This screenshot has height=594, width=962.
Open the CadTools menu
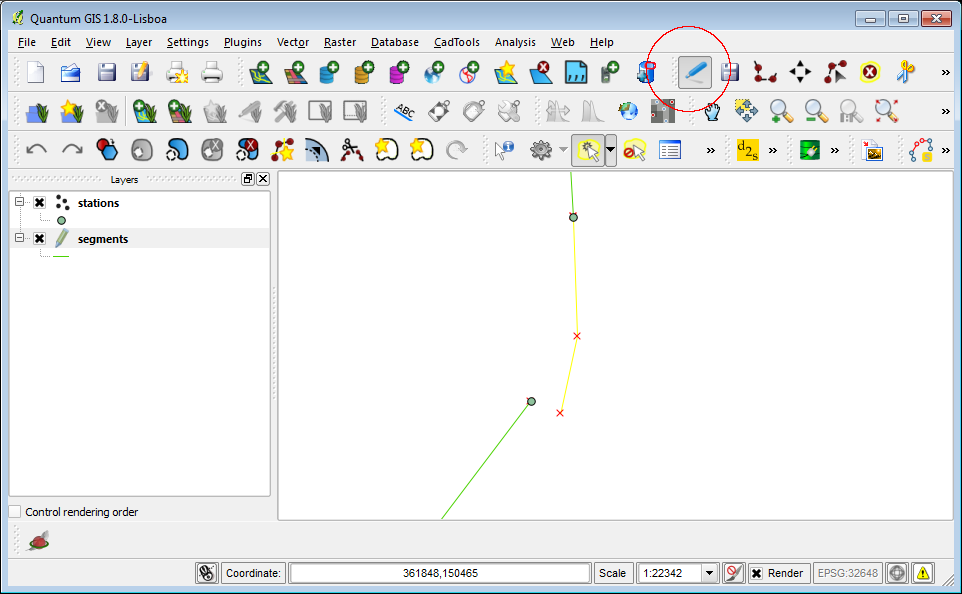(x=456, y=42)
